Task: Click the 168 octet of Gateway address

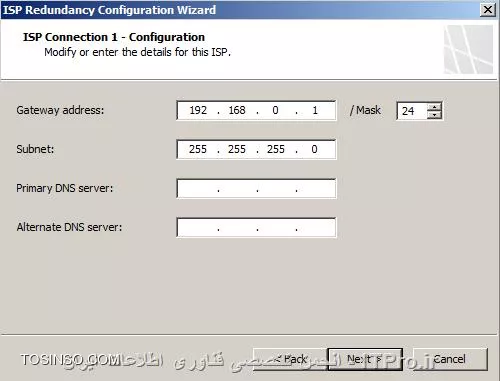Action: coord(237,110)
